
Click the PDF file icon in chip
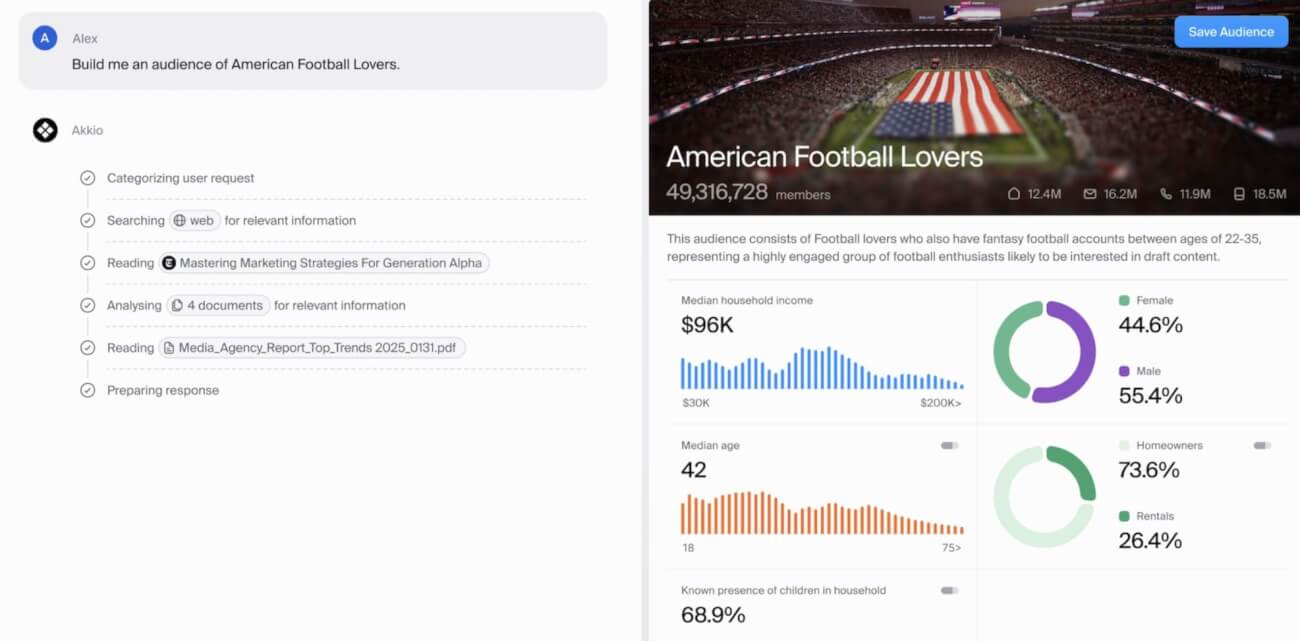170,348
